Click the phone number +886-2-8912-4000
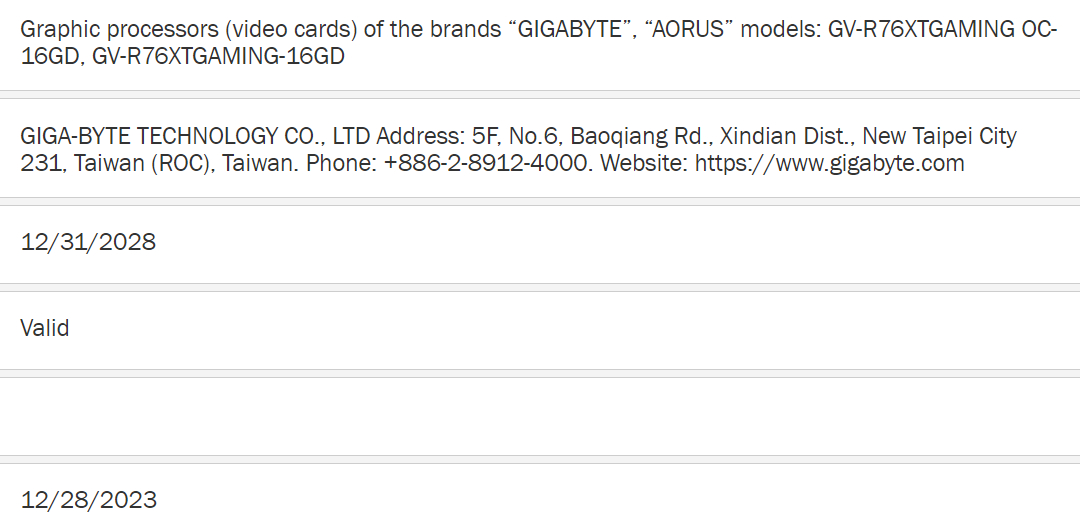The height and width of the screenshot is (517, 1080). [486, 163]
